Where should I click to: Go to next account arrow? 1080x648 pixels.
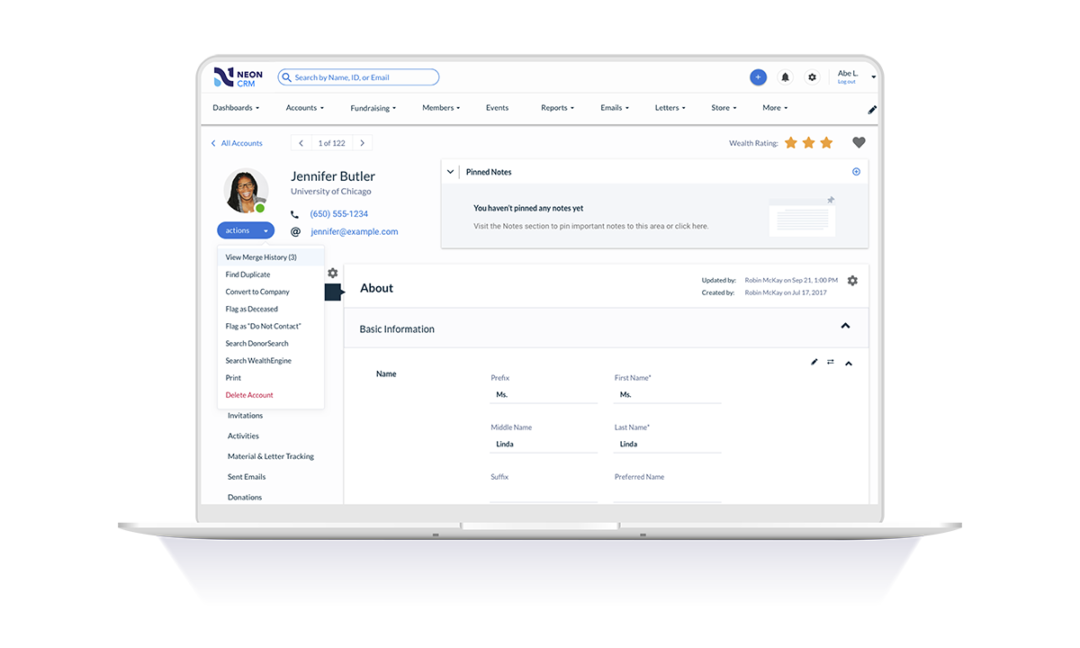tap(362, 143)
